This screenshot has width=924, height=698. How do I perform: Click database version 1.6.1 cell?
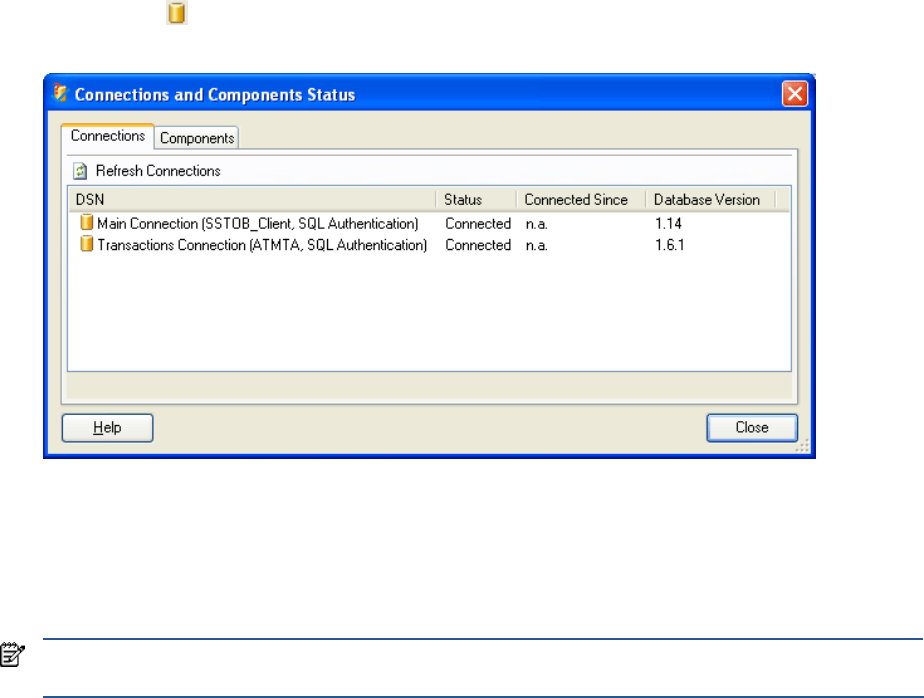669,245
